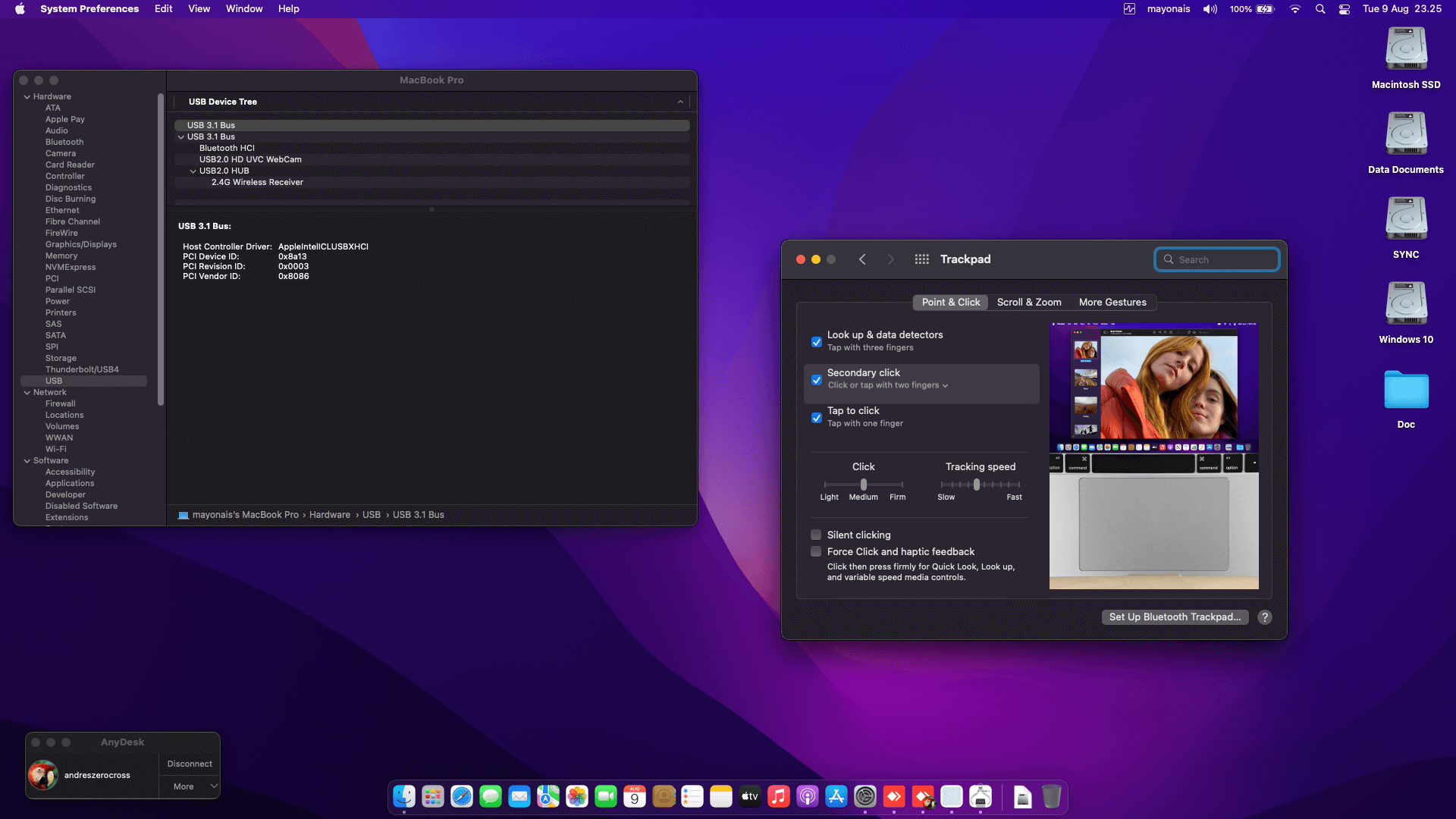
Task: Collapse the USB2.0 HUB tree item
Action: tap(193, 171)
